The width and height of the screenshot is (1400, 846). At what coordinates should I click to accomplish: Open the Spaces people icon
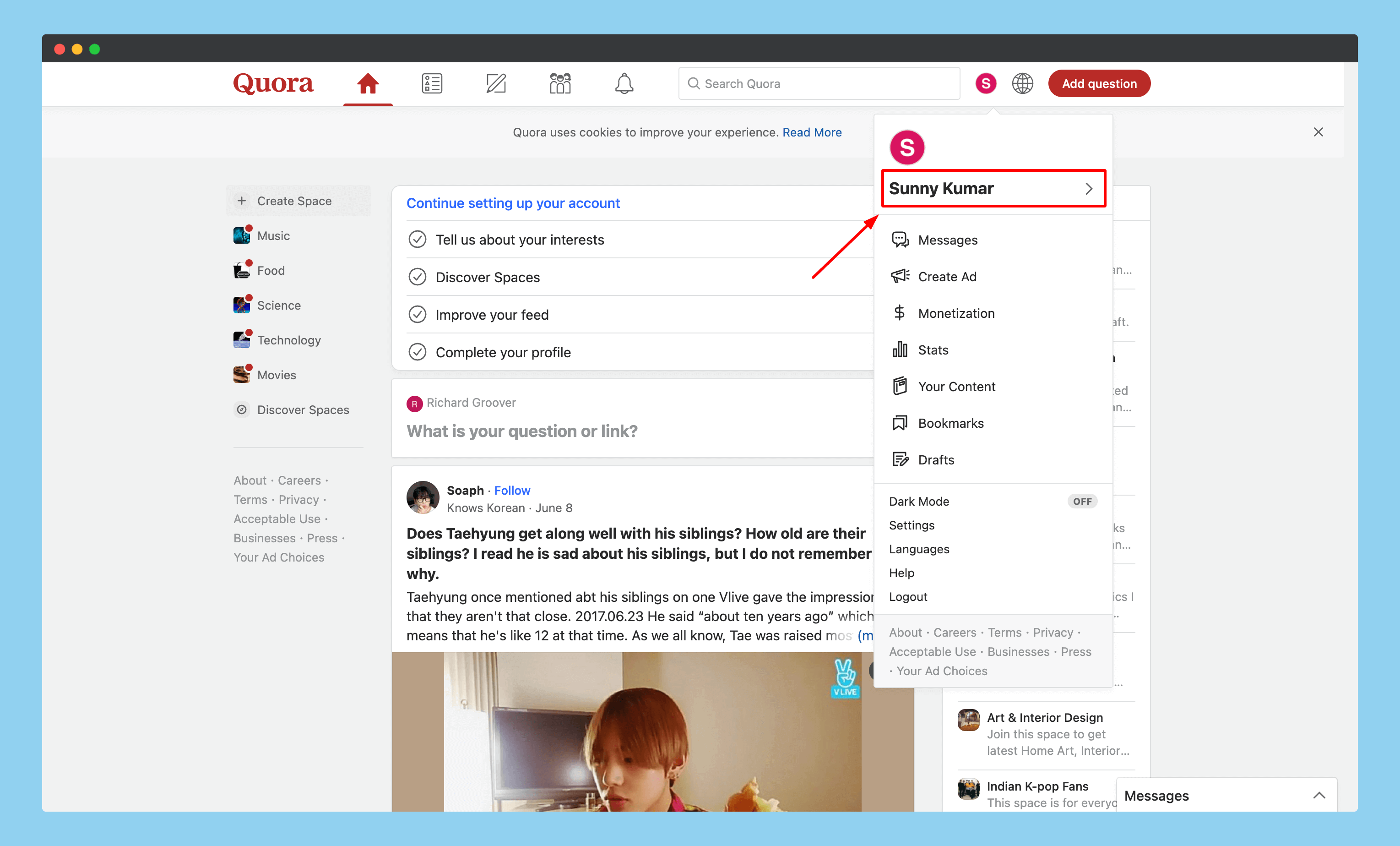pos(559,83)
